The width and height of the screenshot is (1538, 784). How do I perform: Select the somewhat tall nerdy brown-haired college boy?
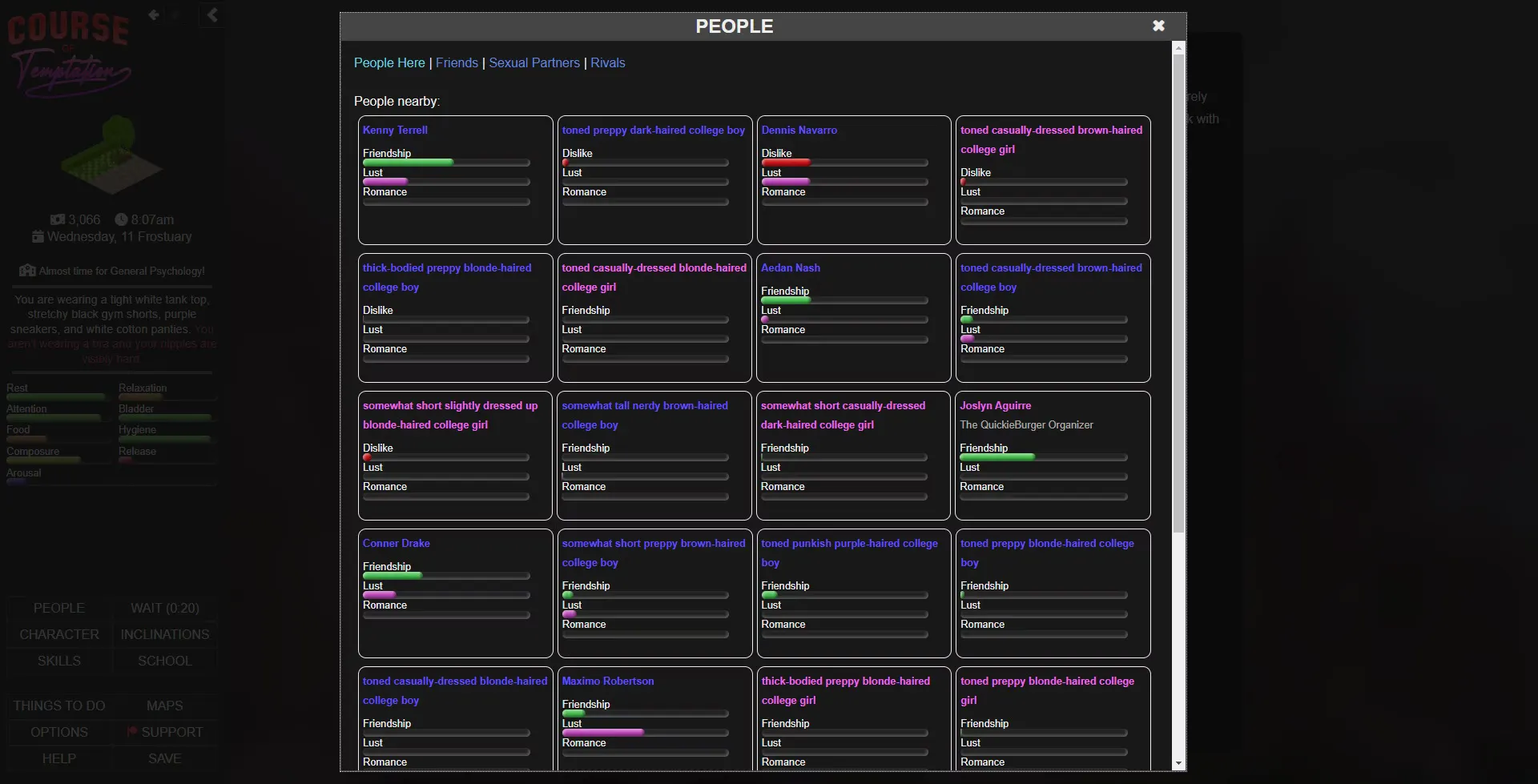tap(645, 415)
